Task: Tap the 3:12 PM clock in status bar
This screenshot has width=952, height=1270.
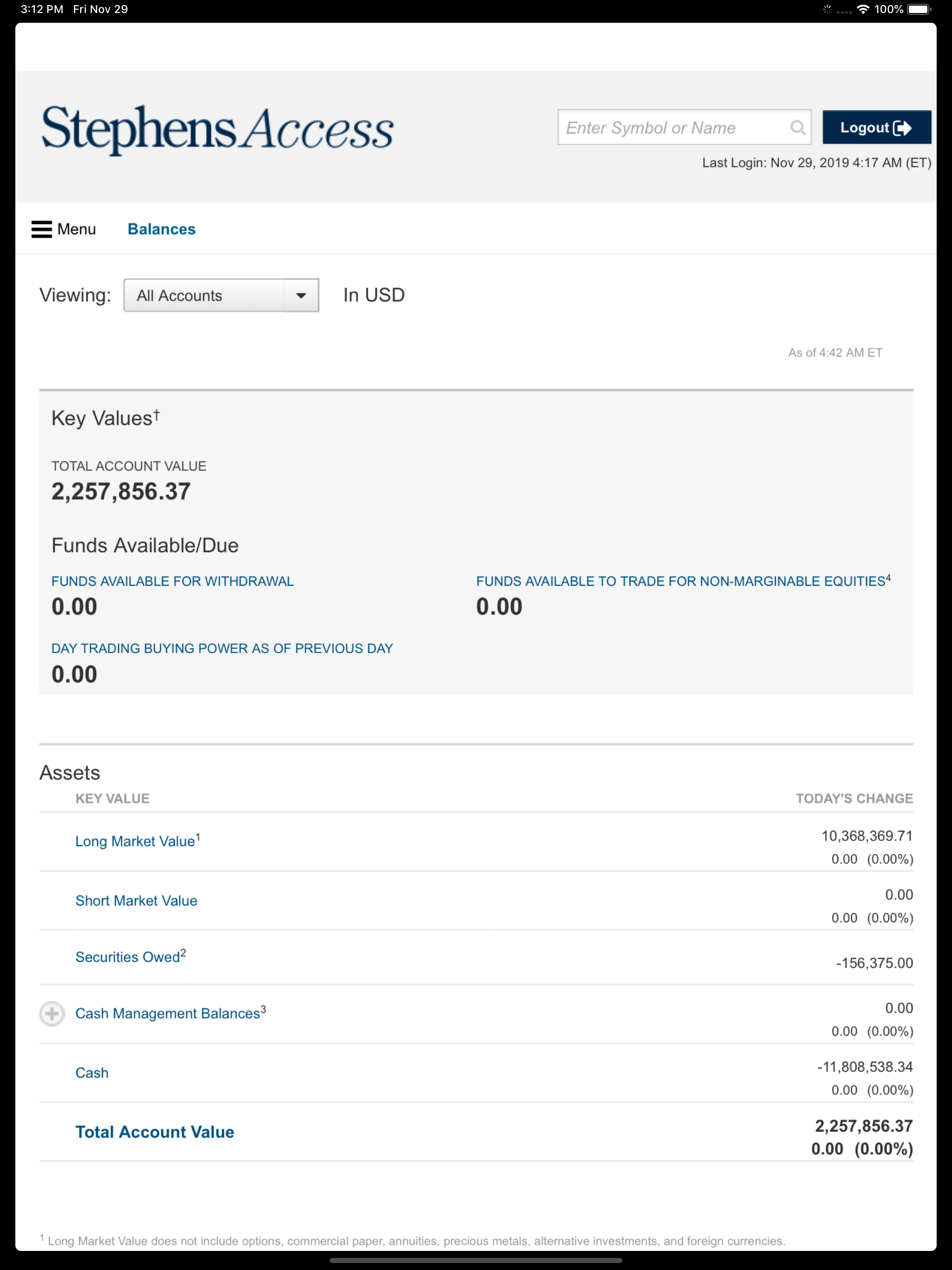Action: (x=42, y=9)
